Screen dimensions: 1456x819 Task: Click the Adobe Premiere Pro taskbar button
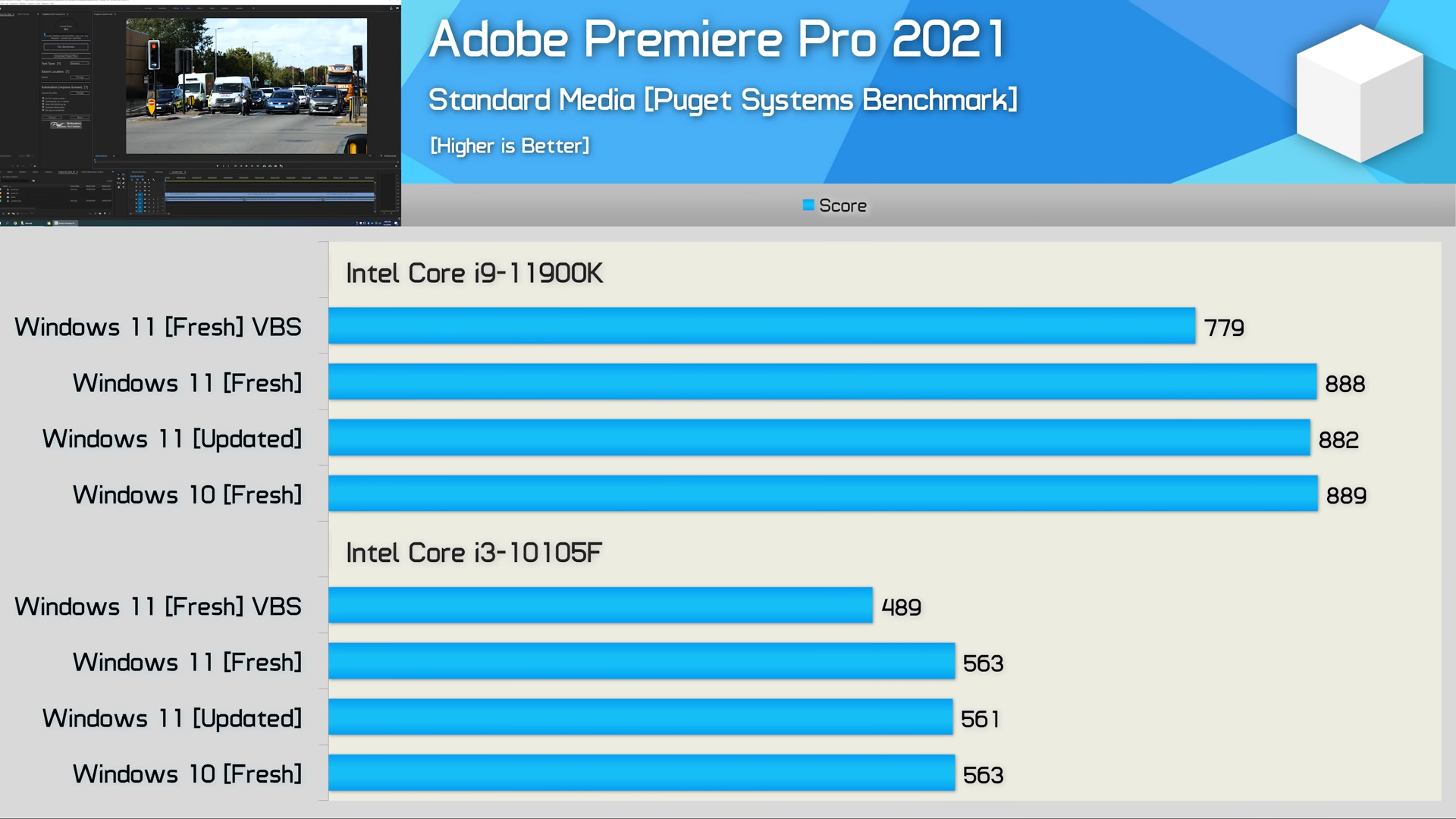(x=65, y=223)
